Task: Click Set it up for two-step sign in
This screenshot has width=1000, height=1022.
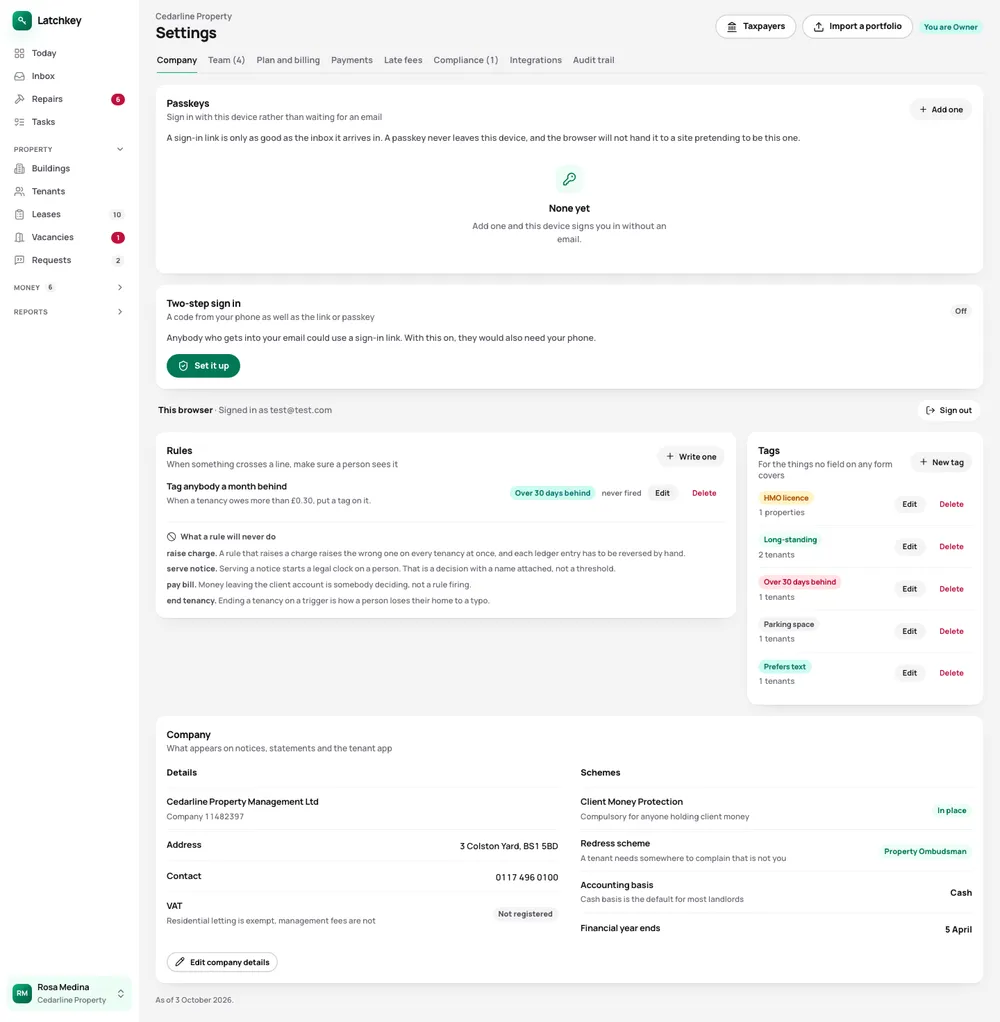Action: pos(203,366)
